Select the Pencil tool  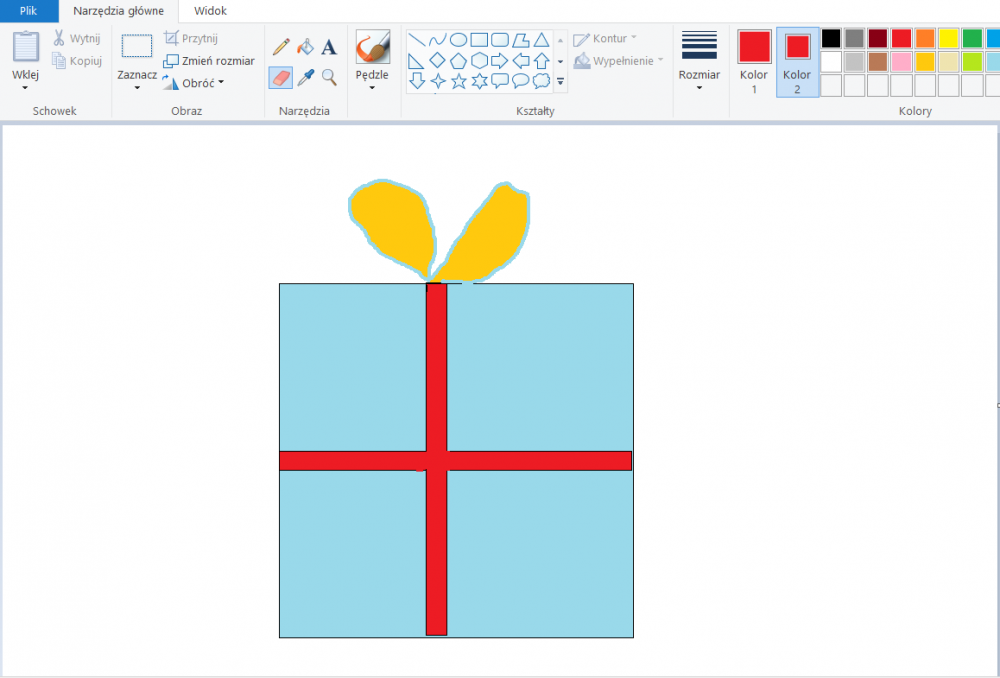pos(281,47)
